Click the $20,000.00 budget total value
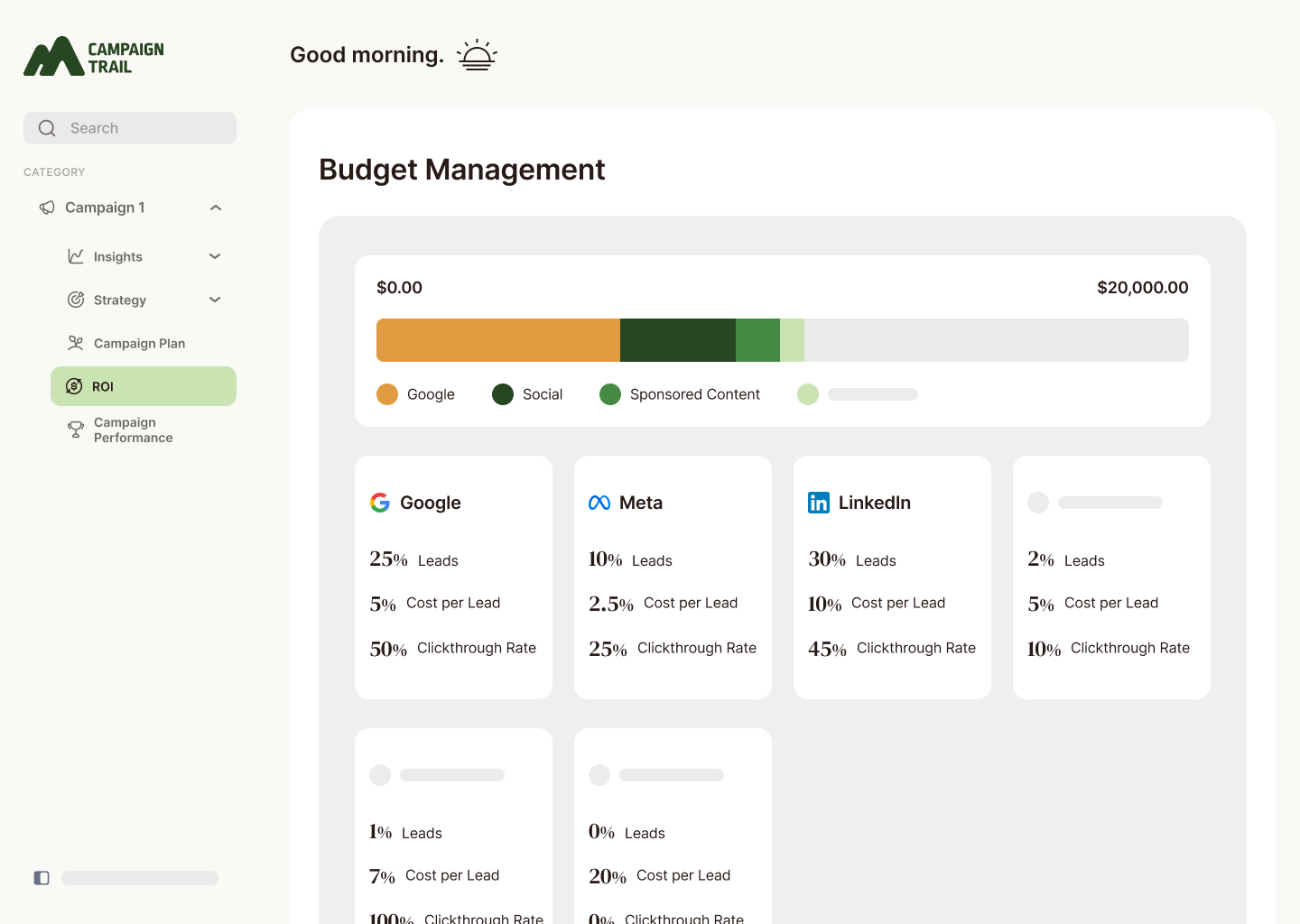This screenshot has height=924, width=1300. (1143, 288)
